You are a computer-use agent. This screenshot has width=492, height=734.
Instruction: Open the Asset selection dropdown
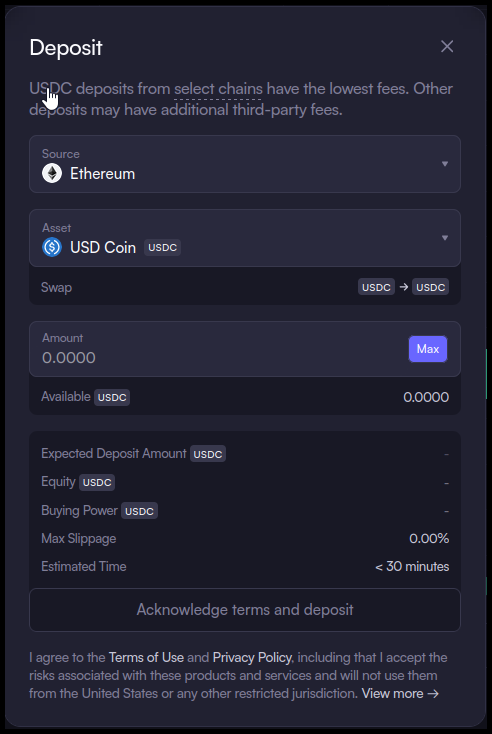tap(245, 238)
